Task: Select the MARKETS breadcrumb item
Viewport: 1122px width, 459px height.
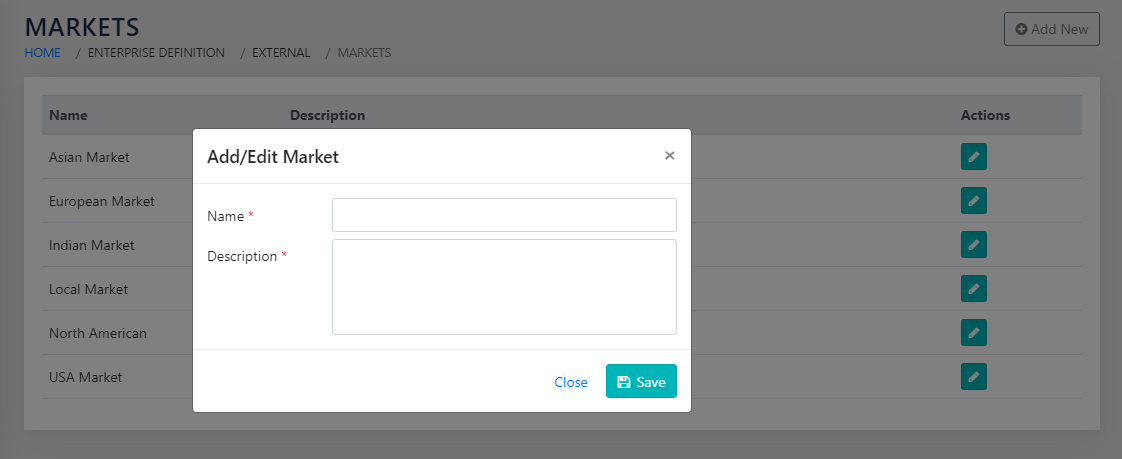Action: 364,53
